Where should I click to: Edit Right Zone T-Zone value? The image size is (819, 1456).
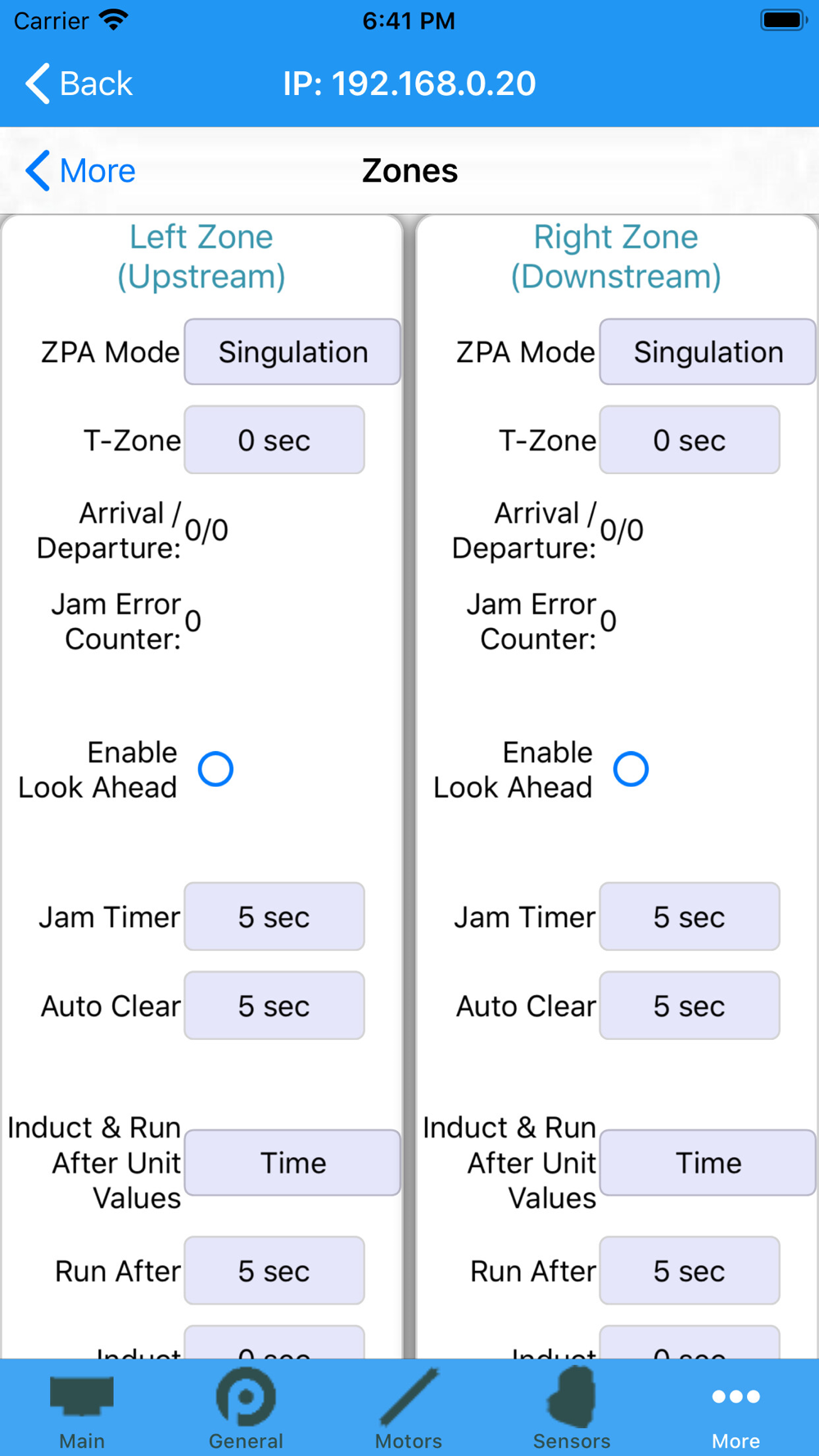[x=690, y=441]
